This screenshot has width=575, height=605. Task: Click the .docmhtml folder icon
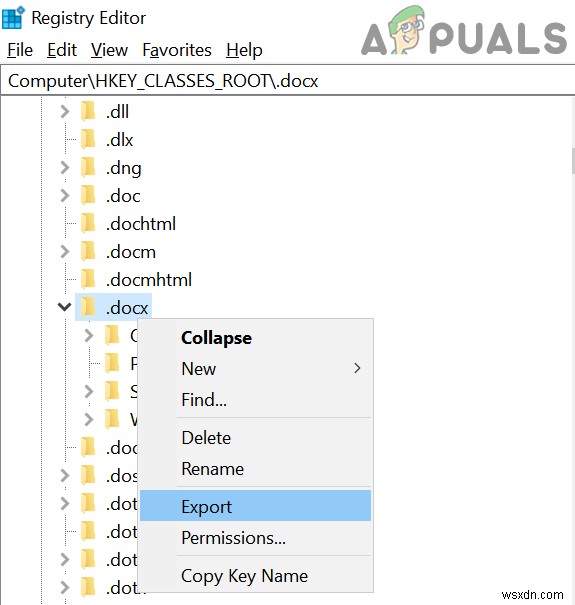pos(88,279)
